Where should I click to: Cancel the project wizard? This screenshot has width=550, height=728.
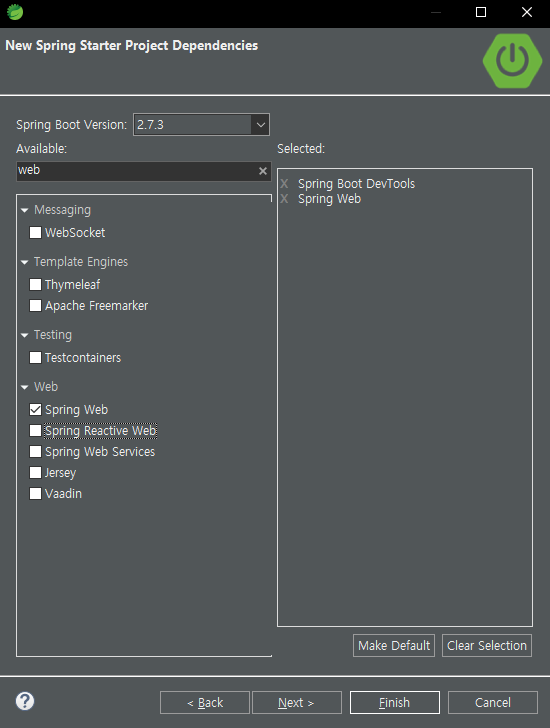[493, 702]
